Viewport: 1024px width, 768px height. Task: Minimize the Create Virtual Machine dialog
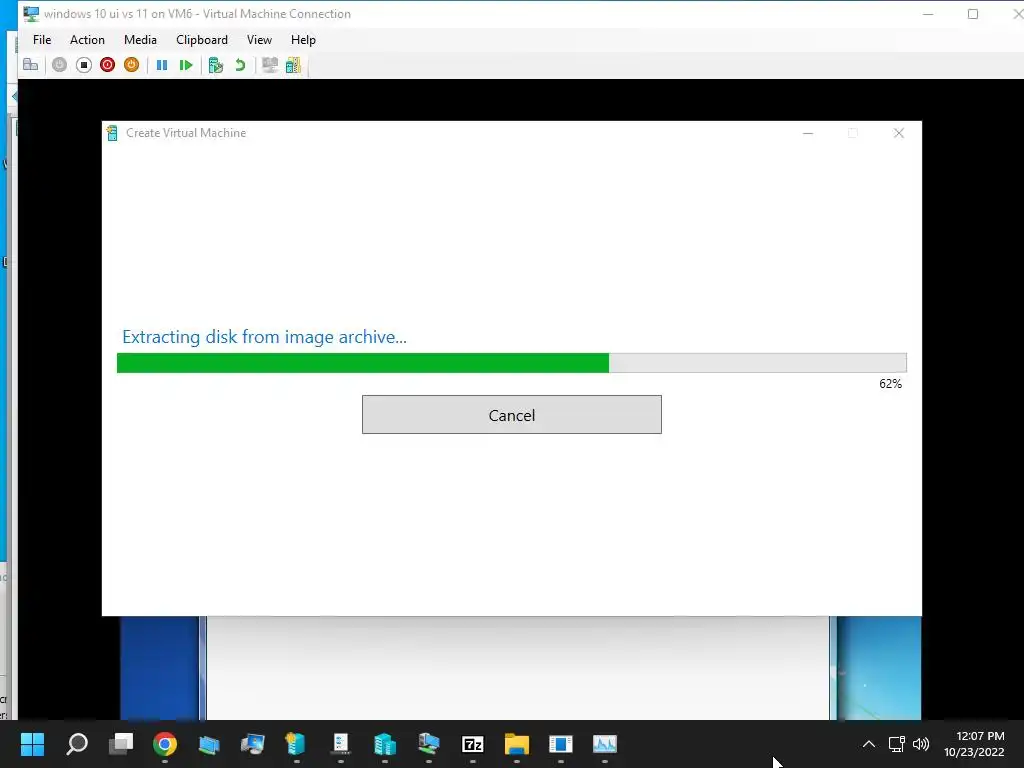pyautogui.click(x=808, y=133)
